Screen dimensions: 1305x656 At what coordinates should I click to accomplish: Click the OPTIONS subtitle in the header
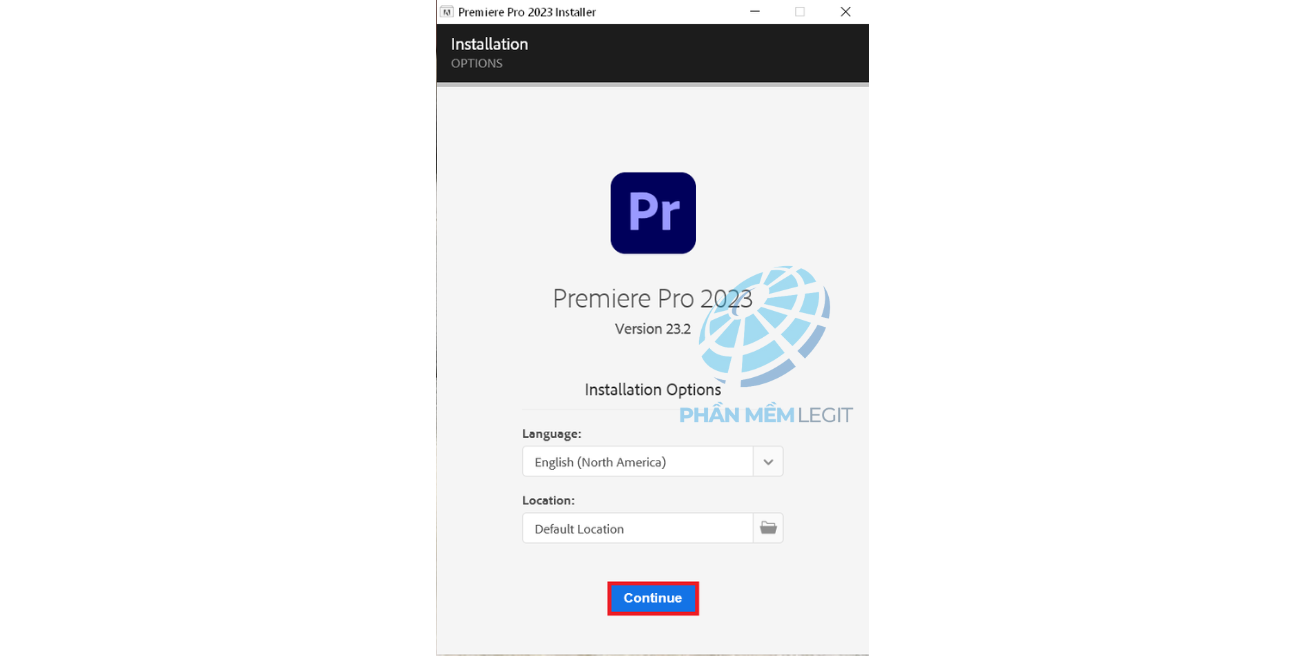[477, 63]
